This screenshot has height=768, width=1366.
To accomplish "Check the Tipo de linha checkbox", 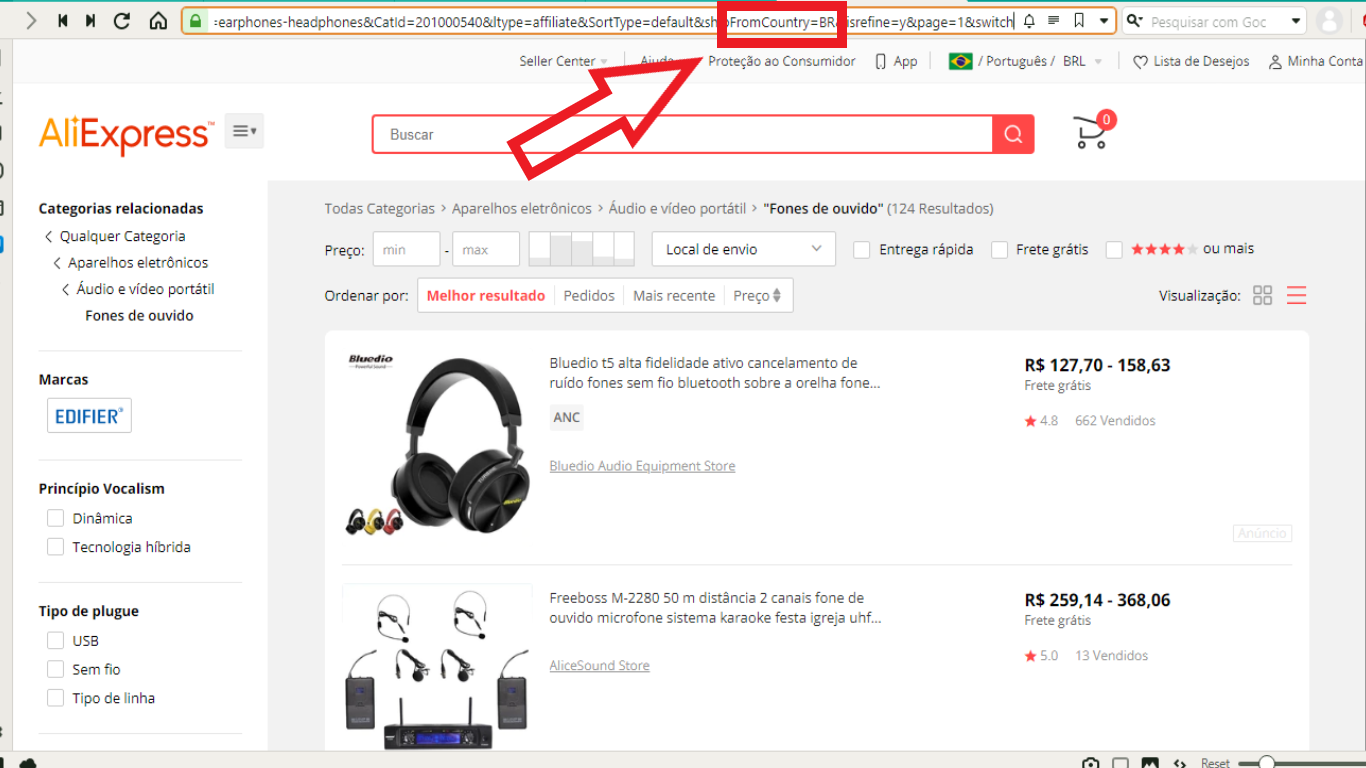I will pos(56,698).
